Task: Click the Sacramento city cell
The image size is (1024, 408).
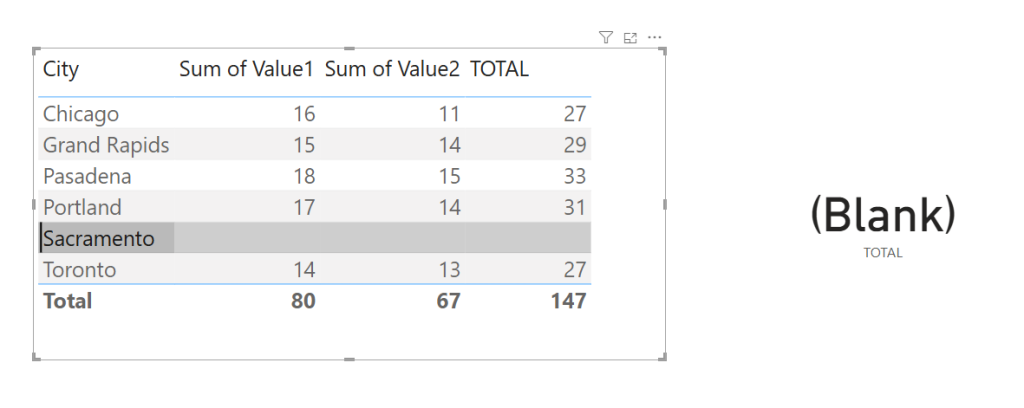Action: pyautogui.click(x=99, y=238)
